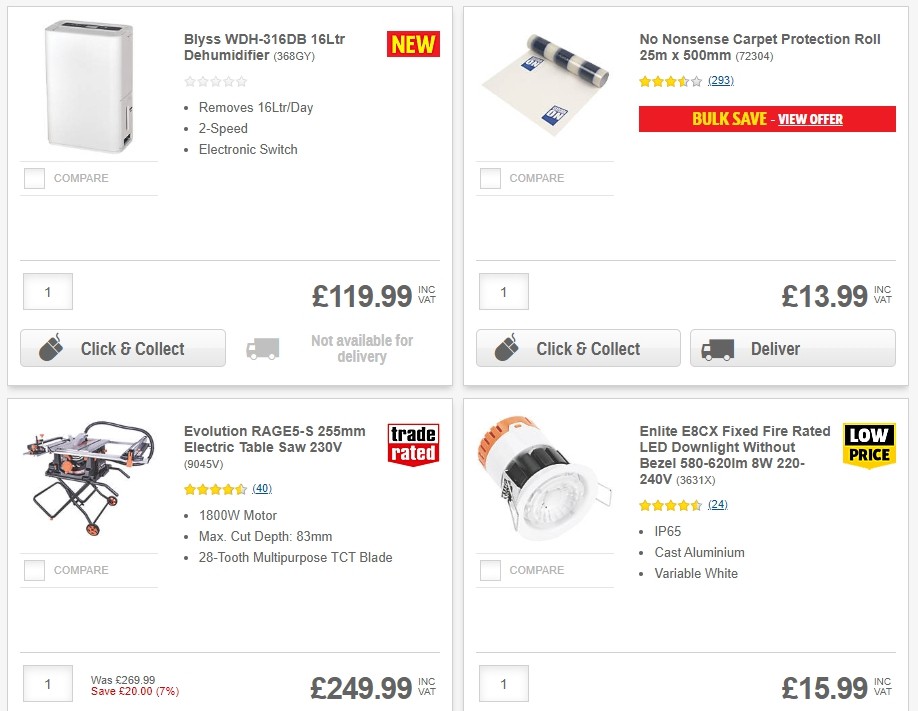Click the empty star rating under the dehumidifier title
The height and width of the screenshot is (711, 918).
tap(215, 81)
